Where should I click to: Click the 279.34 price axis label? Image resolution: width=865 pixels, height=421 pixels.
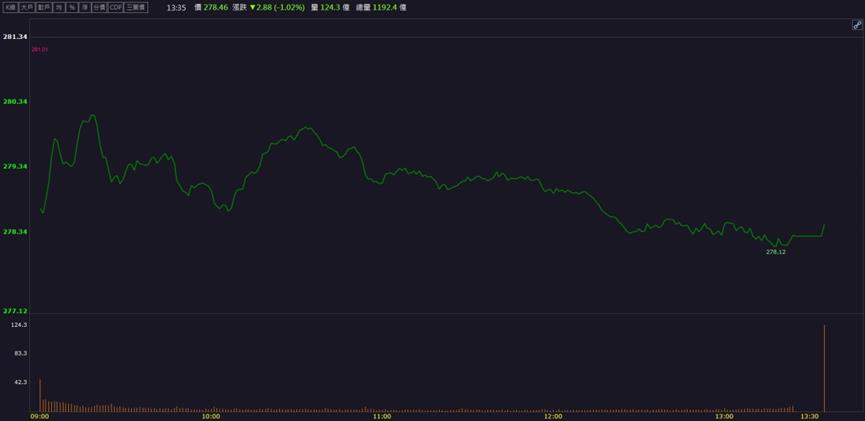(x=15, y=166)
